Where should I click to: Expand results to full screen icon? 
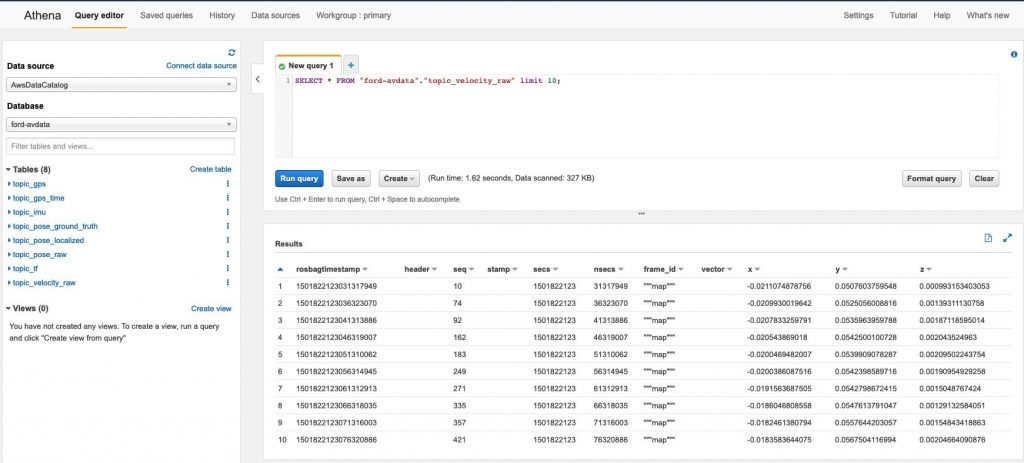pos(1007,238)
